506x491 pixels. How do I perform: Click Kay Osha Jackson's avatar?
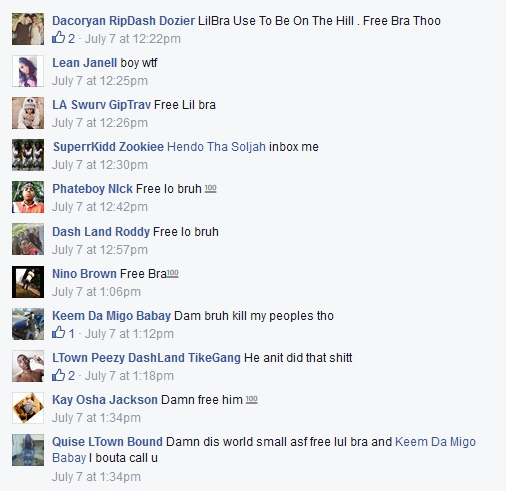(28, 408)
